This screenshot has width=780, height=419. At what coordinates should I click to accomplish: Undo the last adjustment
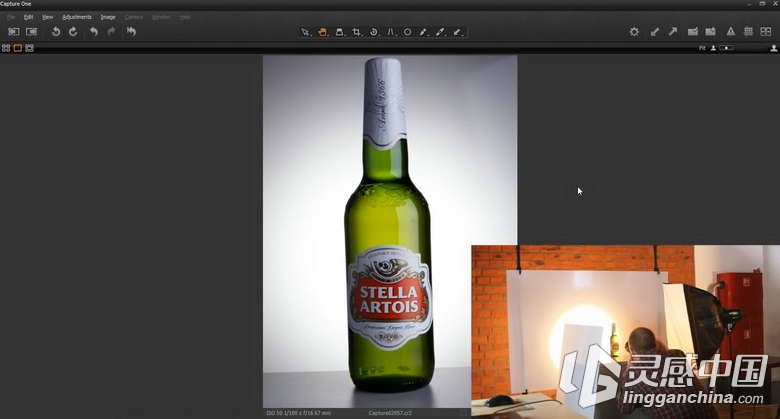(94, 31)
